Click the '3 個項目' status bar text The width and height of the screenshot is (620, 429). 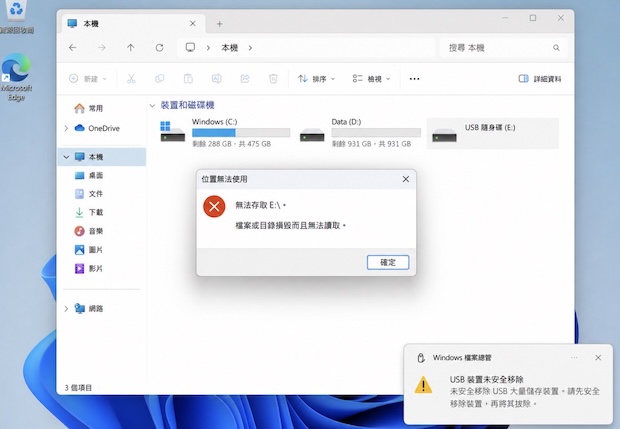point(78,388)
